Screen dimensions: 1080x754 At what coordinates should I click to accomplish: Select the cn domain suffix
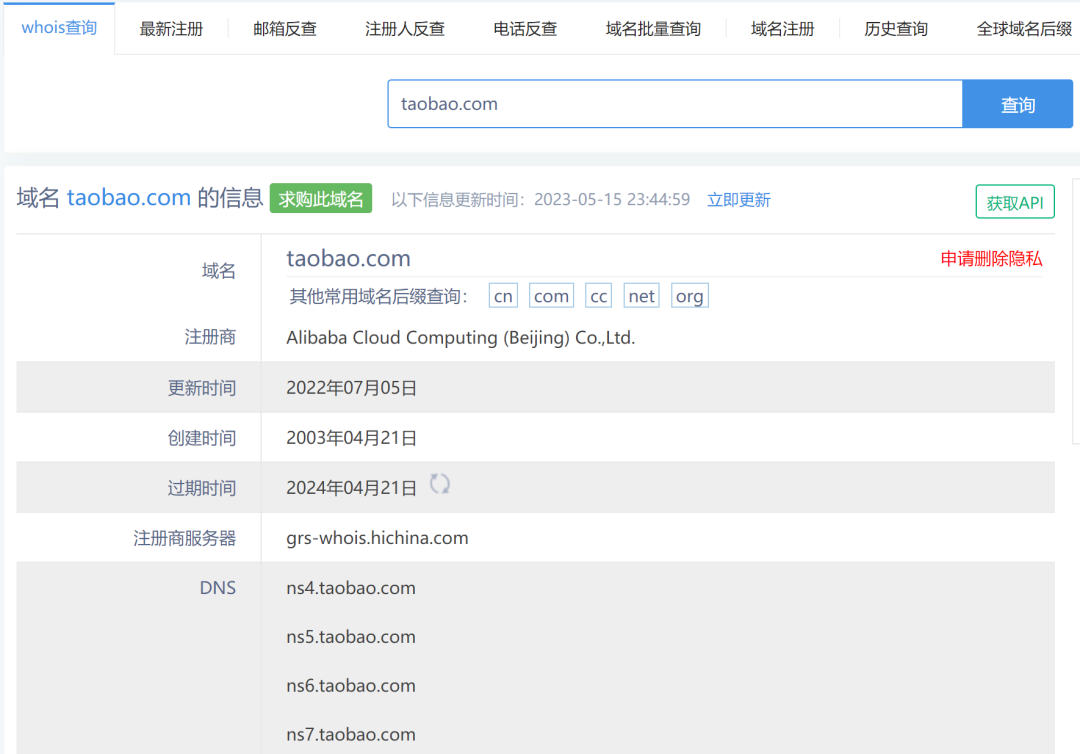pos(503,296)
